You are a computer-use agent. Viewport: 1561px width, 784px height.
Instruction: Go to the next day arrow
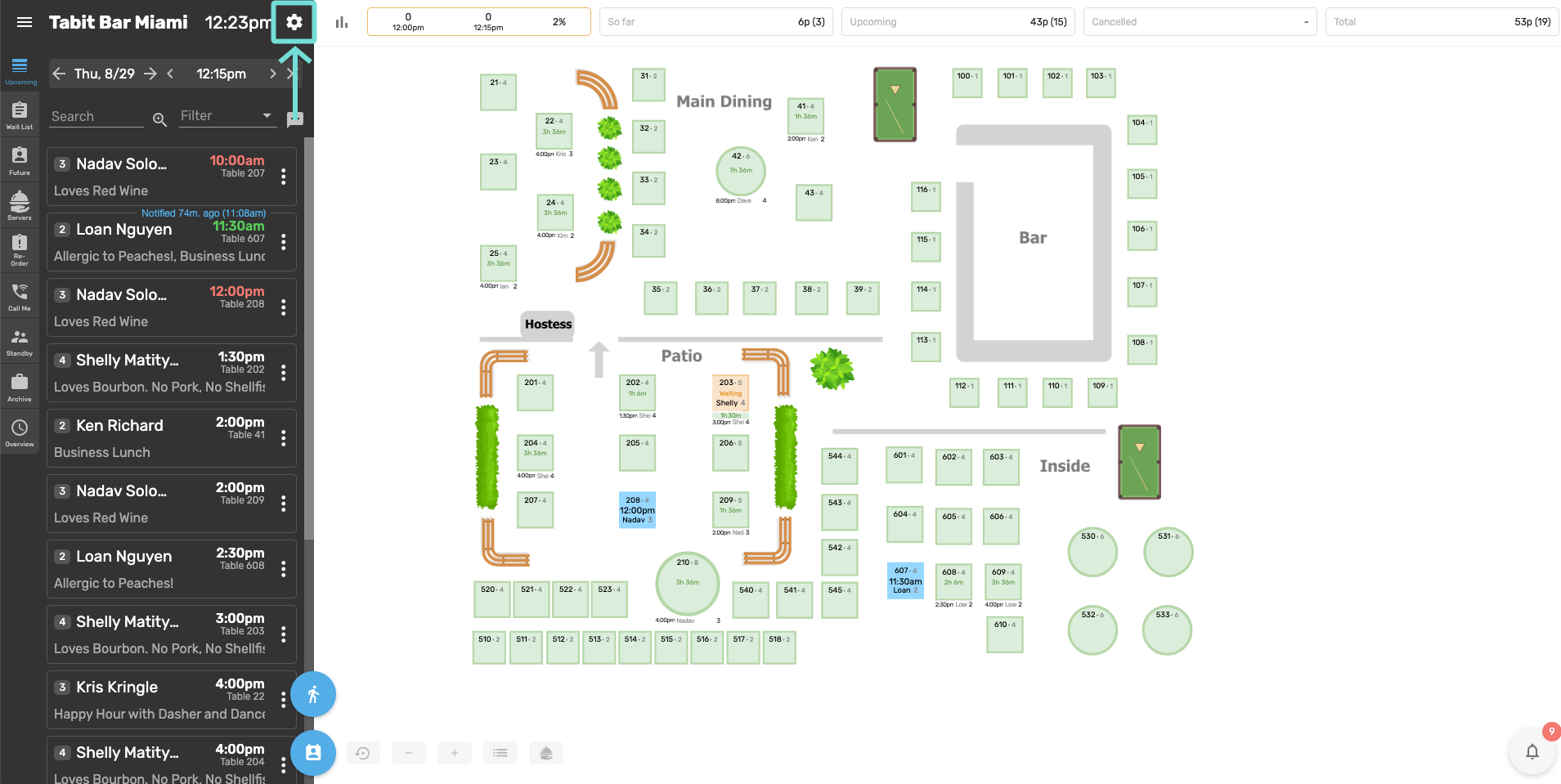[150, 74]
